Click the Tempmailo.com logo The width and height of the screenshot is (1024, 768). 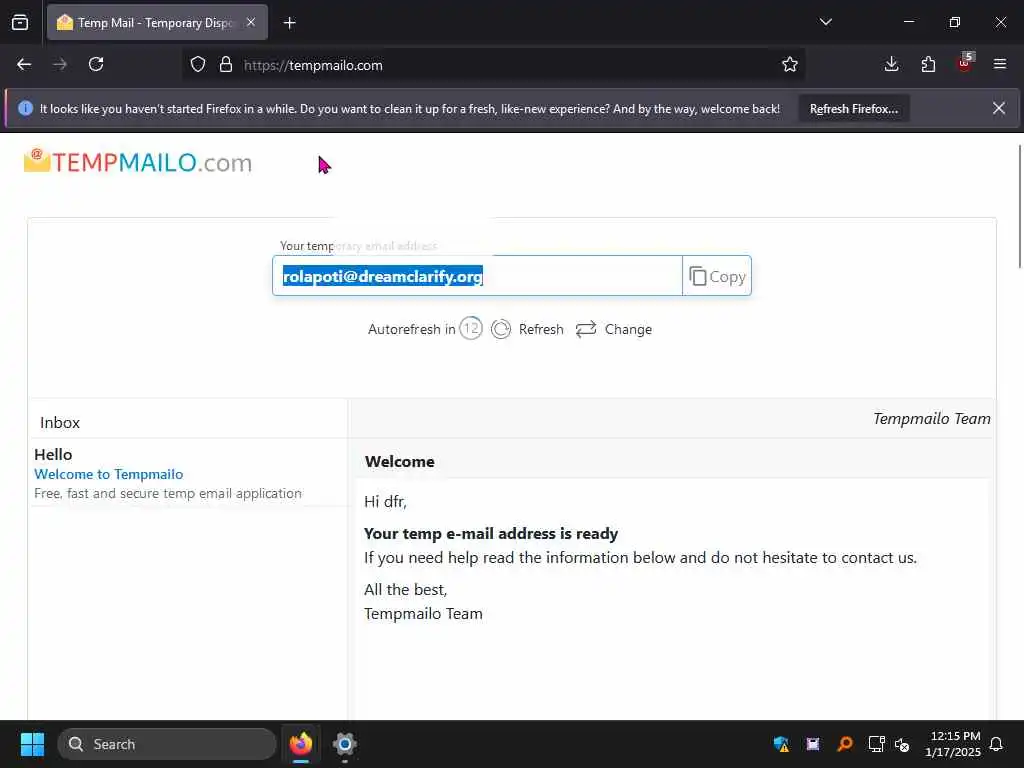pos(138,162)
